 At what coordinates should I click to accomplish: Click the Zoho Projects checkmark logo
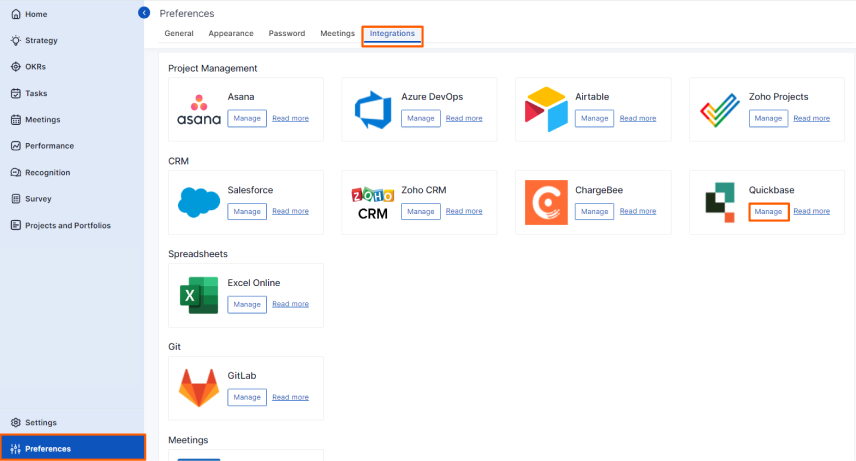[720, 110]
